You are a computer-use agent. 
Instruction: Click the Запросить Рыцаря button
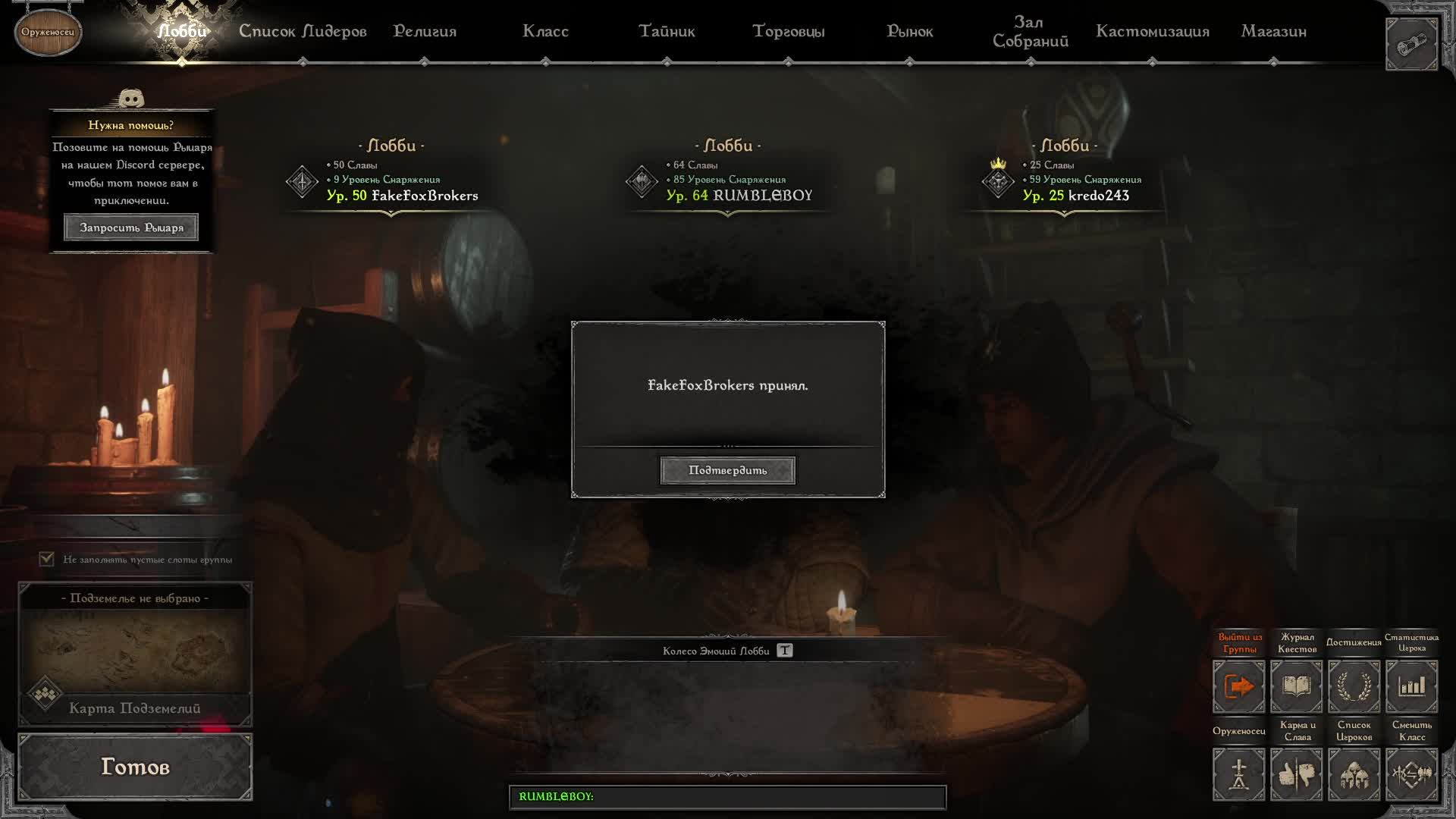point(131,227)
